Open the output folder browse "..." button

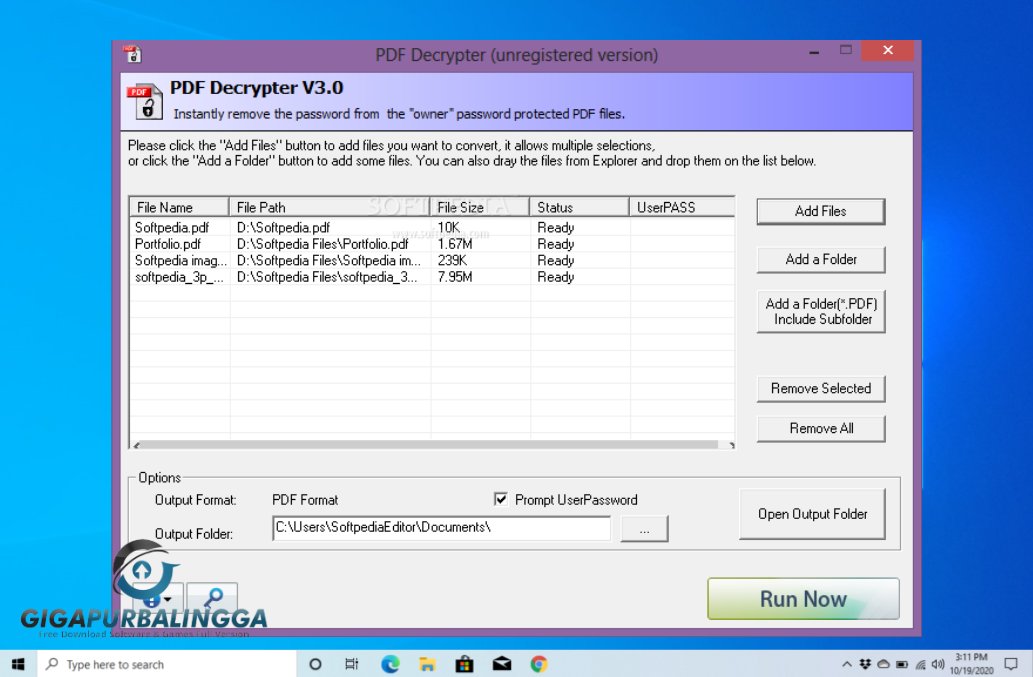pyautogui.click(x=645, y=528)
